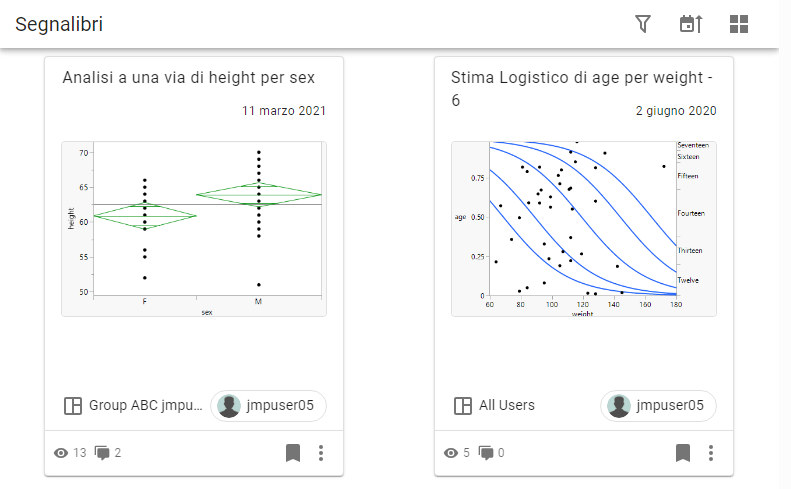Image resolution: width=791 pixels, height=489 pixels.
Task: Click the Group ABC space icon
Action: [72, 406]
